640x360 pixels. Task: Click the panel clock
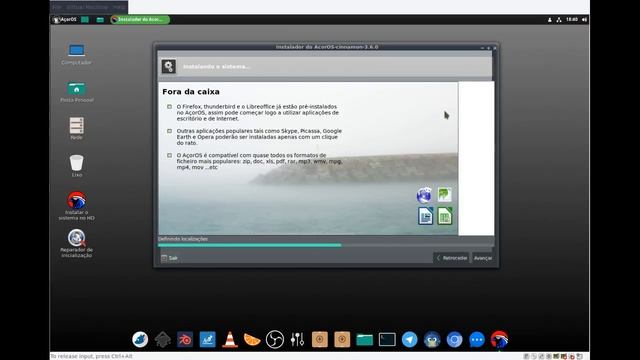(x=572, y=19)
